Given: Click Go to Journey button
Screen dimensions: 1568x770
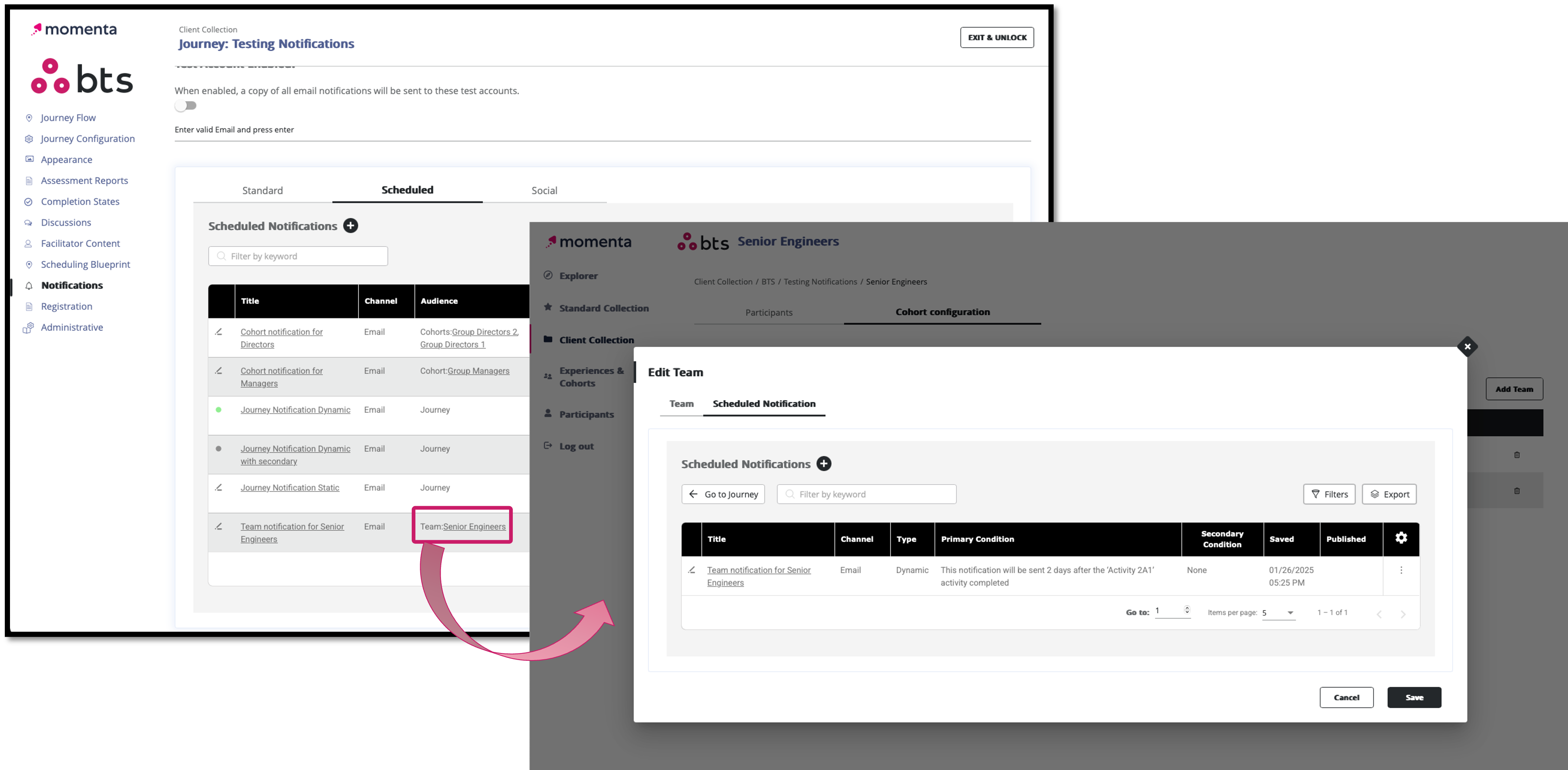Looking at the screenshot, I should click(x=723, y=494).
